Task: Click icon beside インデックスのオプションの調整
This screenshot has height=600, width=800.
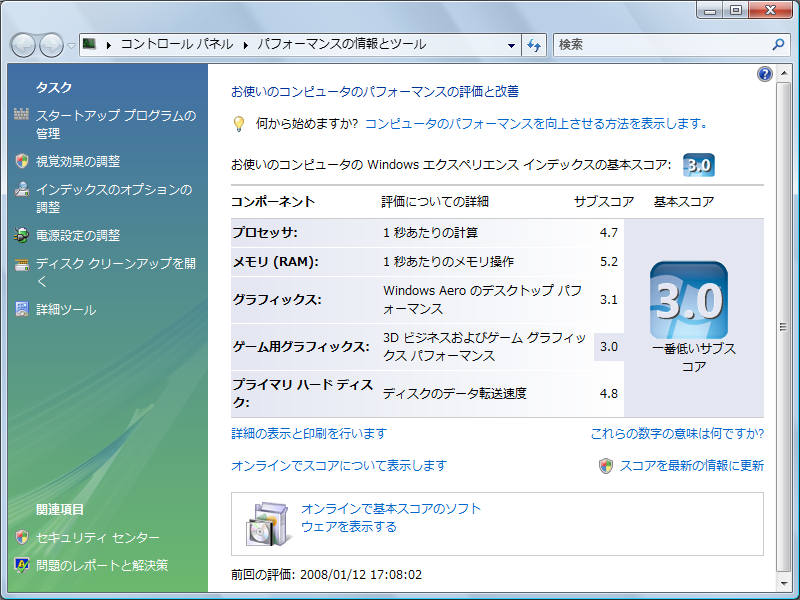Action: (21, 189)
